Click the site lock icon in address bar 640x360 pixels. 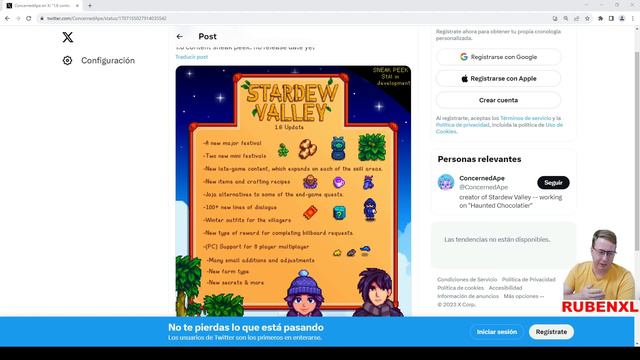click(x=42, y=18)
